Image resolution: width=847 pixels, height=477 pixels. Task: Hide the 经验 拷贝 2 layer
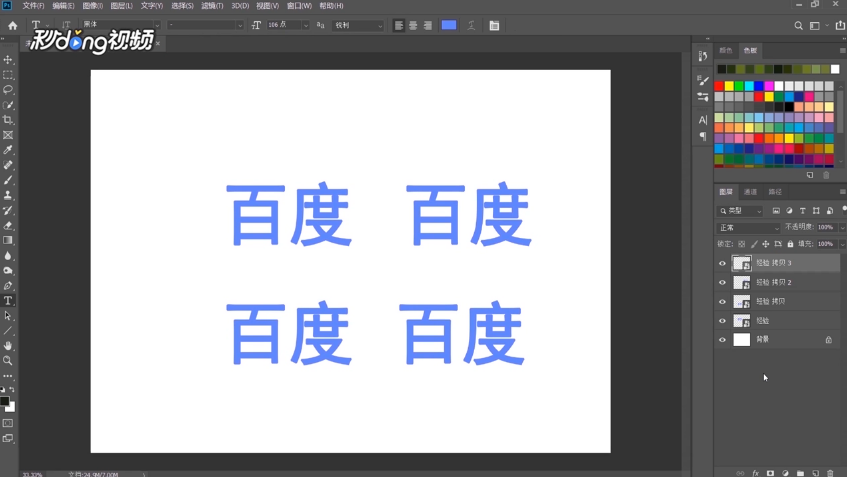(722, 283)
